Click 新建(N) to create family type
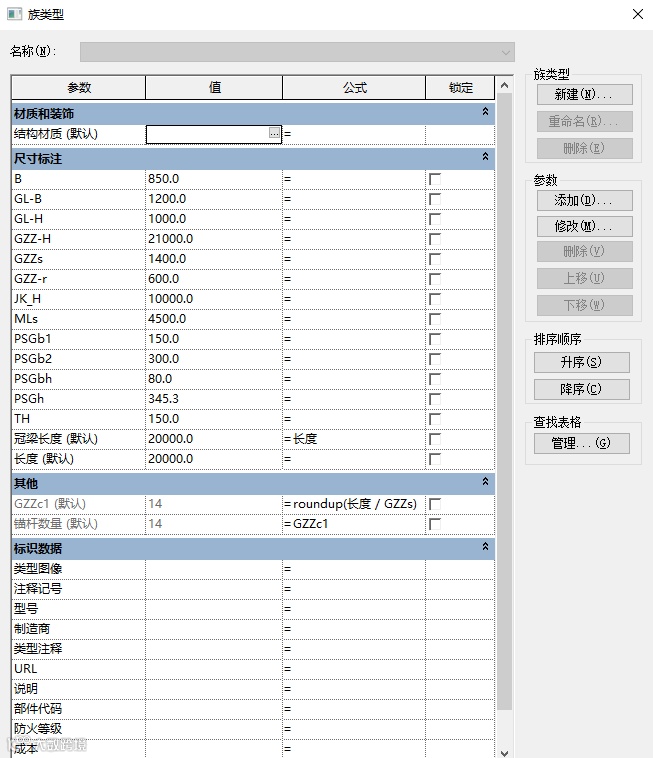Viewport: 653px width, 758px height. pos(584,94)
